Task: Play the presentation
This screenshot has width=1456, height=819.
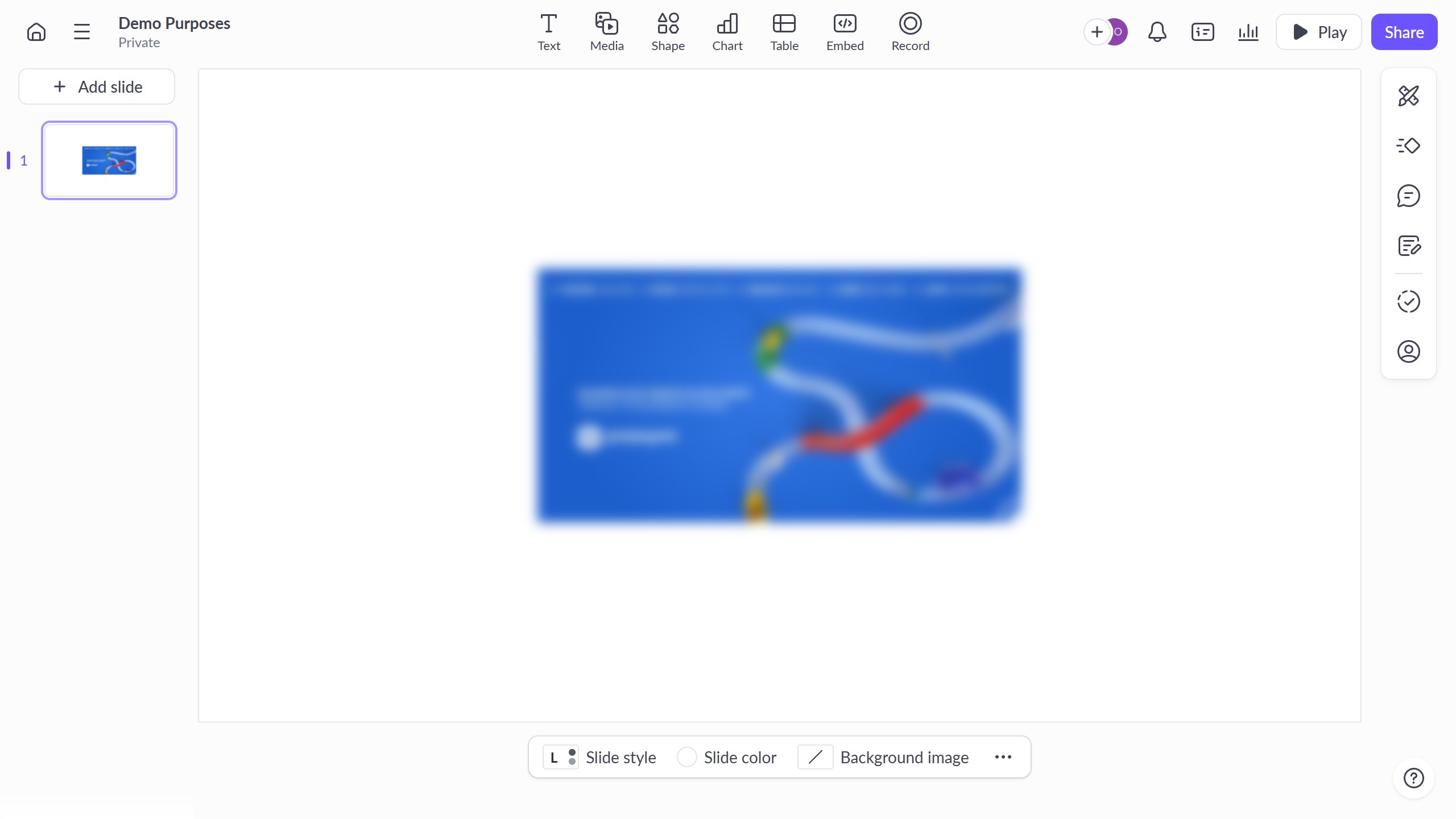Action: pos(1318,32)
